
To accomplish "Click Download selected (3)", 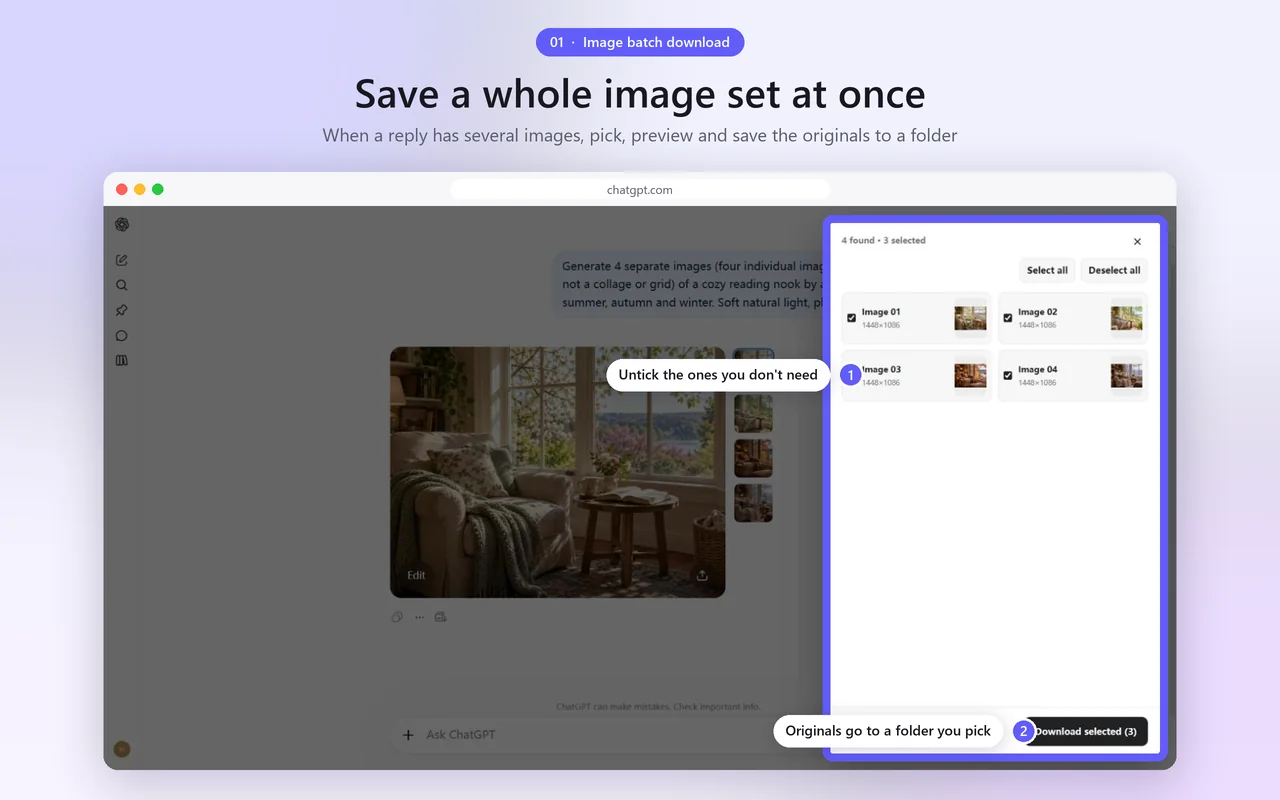I will [1085, 732].
